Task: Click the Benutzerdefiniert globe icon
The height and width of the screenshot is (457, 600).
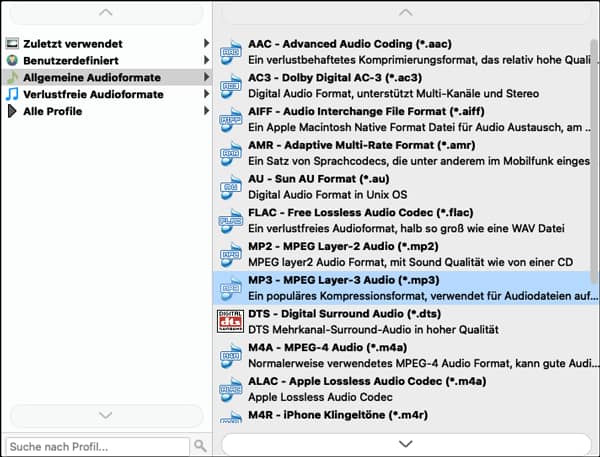Action: coord(12,60)
